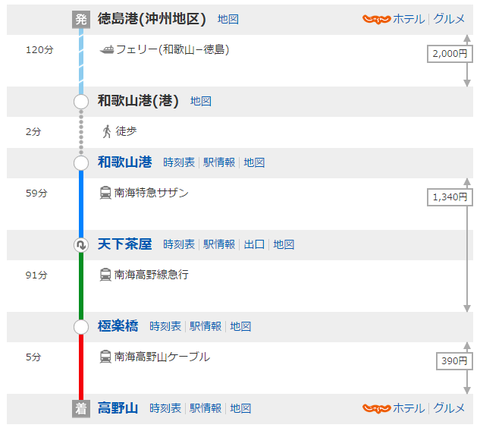Screen dimensions: 480x431
Task: Click the walking person icon beside 徒歩
Action: (x=107, y=131)
